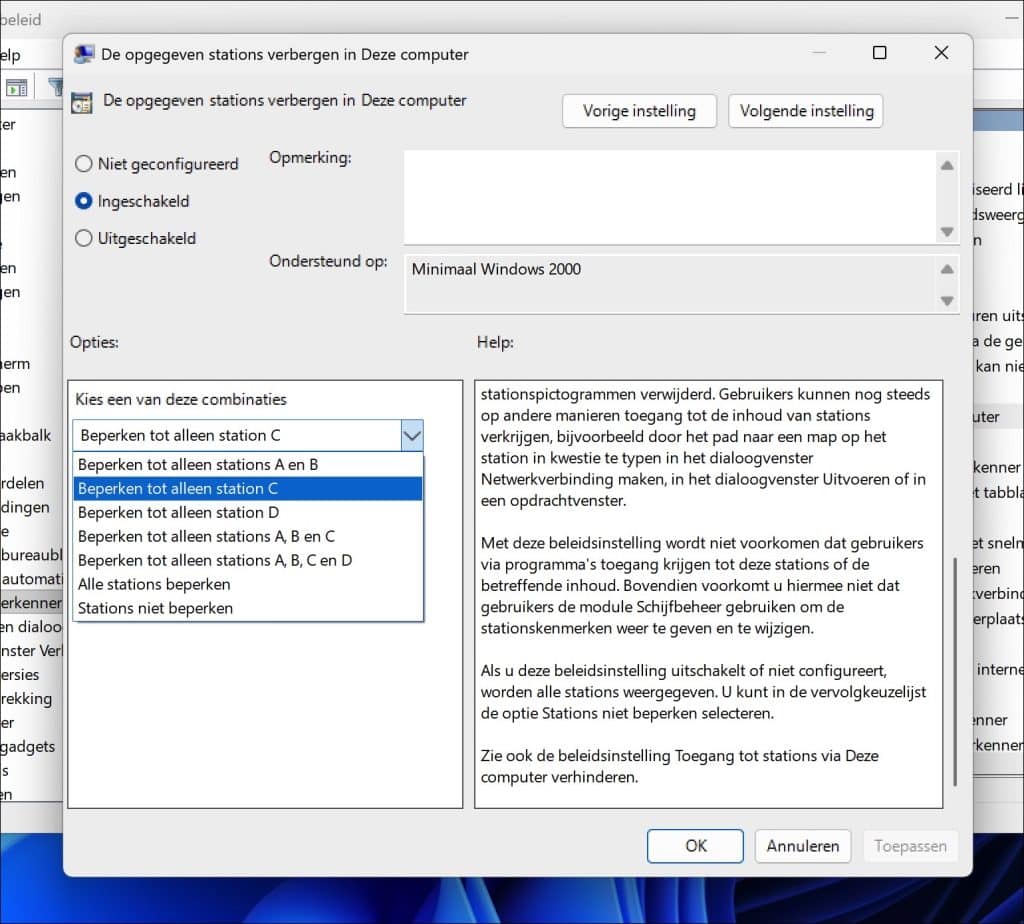Viewport: 1024px width, 924px height.
Task: Apply changes with the 'Toepassen' button
Action: click(x=910, y=845)
